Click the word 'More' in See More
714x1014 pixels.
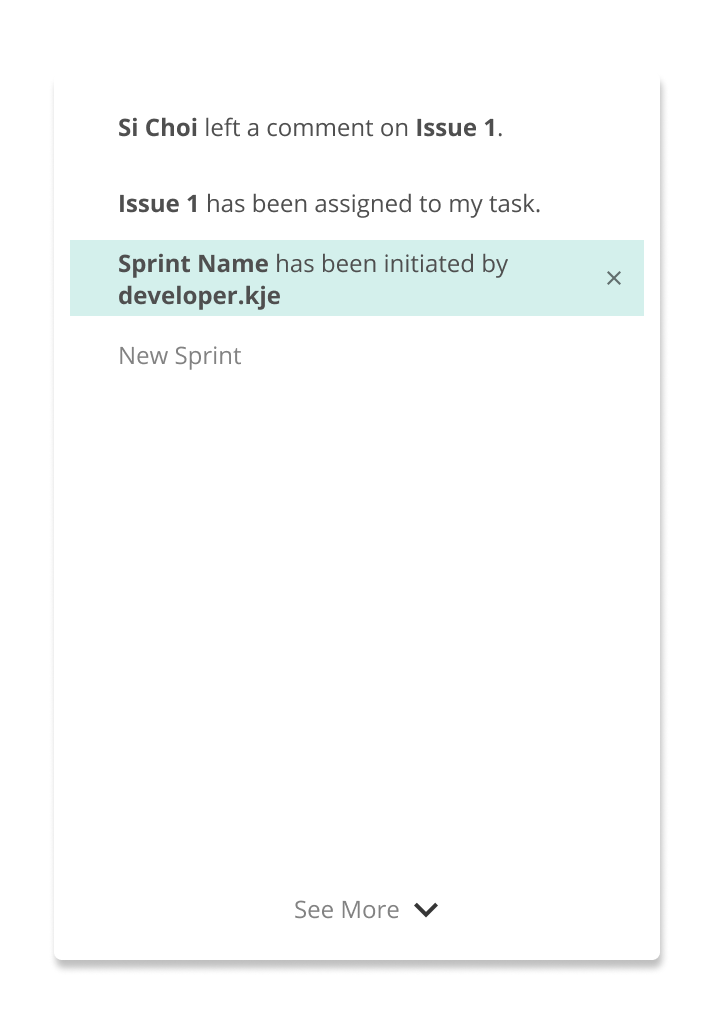370,909
